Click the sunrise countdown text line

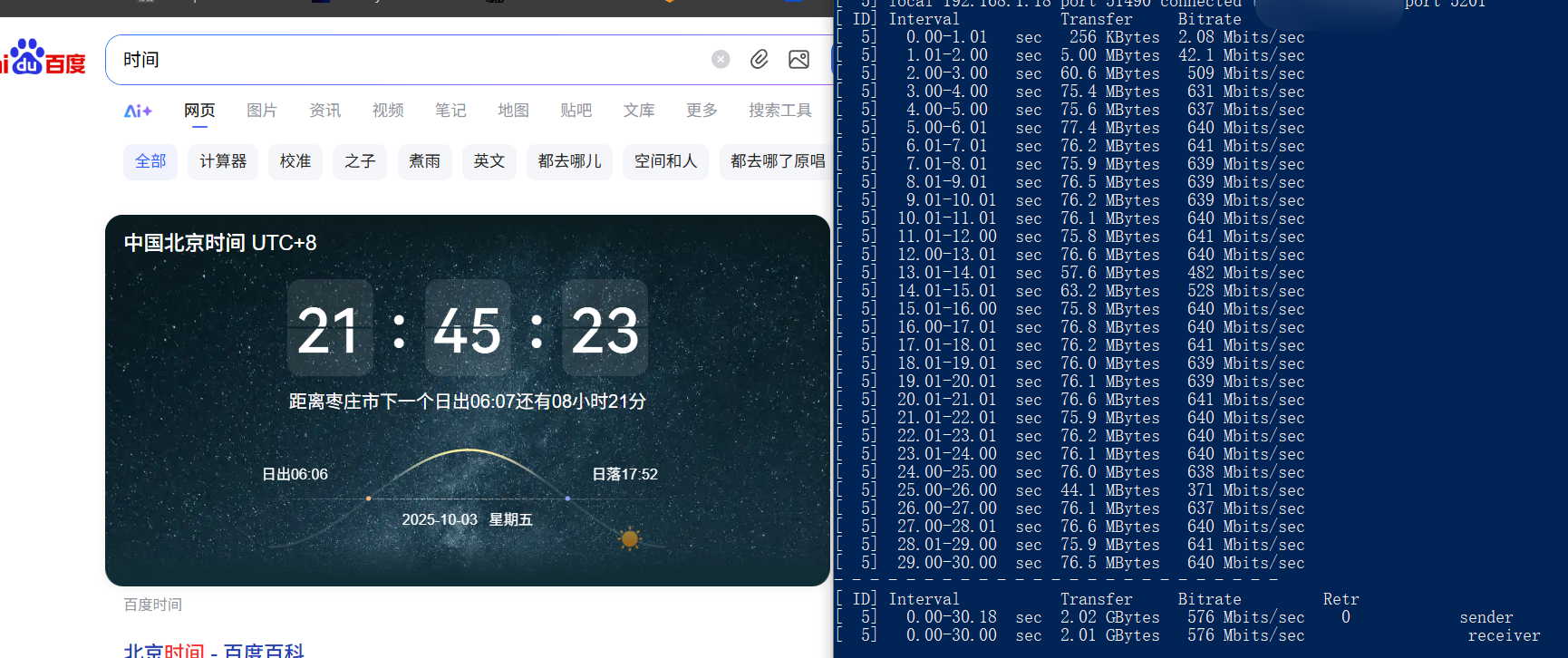(x=468, y=402)
